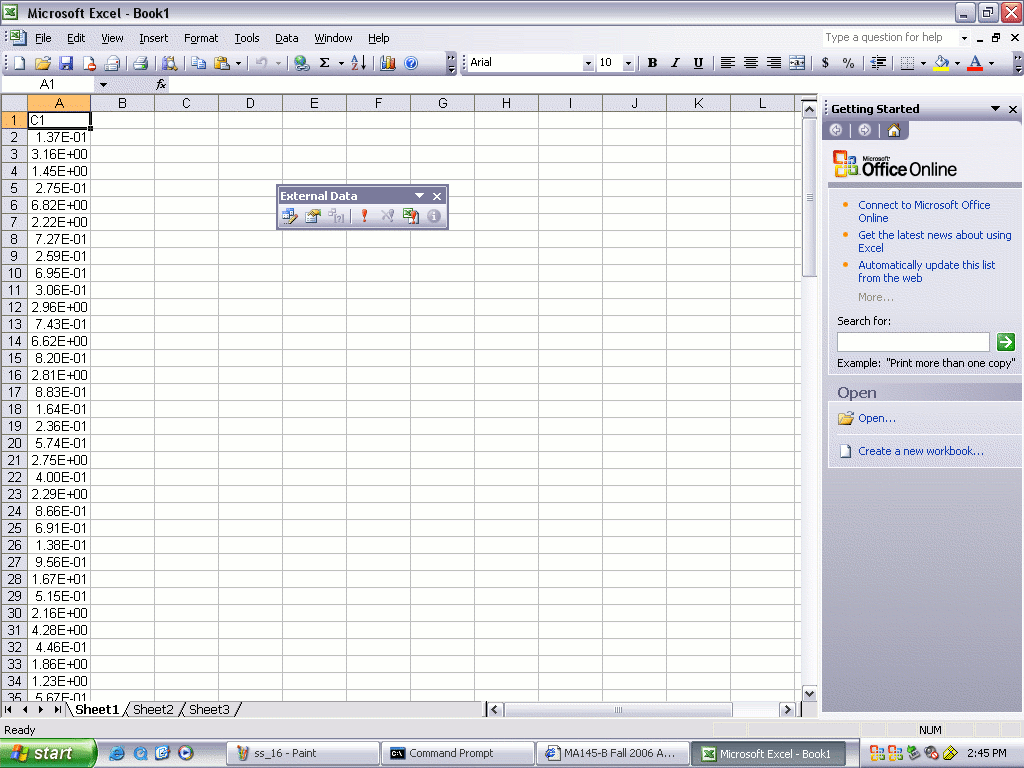Image resolution: width=1024 pixels, height=768 pixels.
Task: Toggle Italic formatting
Action: coord(675,63)
